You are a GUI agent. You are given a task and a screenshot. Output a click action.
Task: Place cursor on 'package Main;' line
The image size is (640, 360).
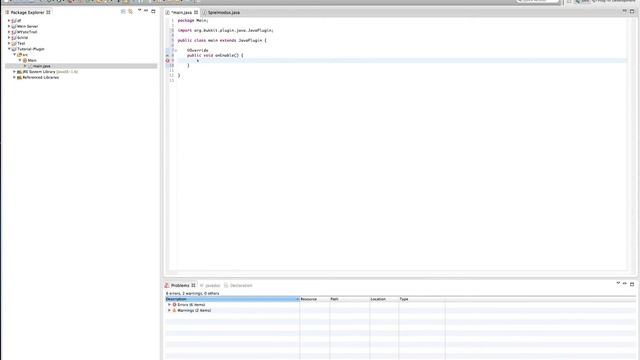coord(193,20)
